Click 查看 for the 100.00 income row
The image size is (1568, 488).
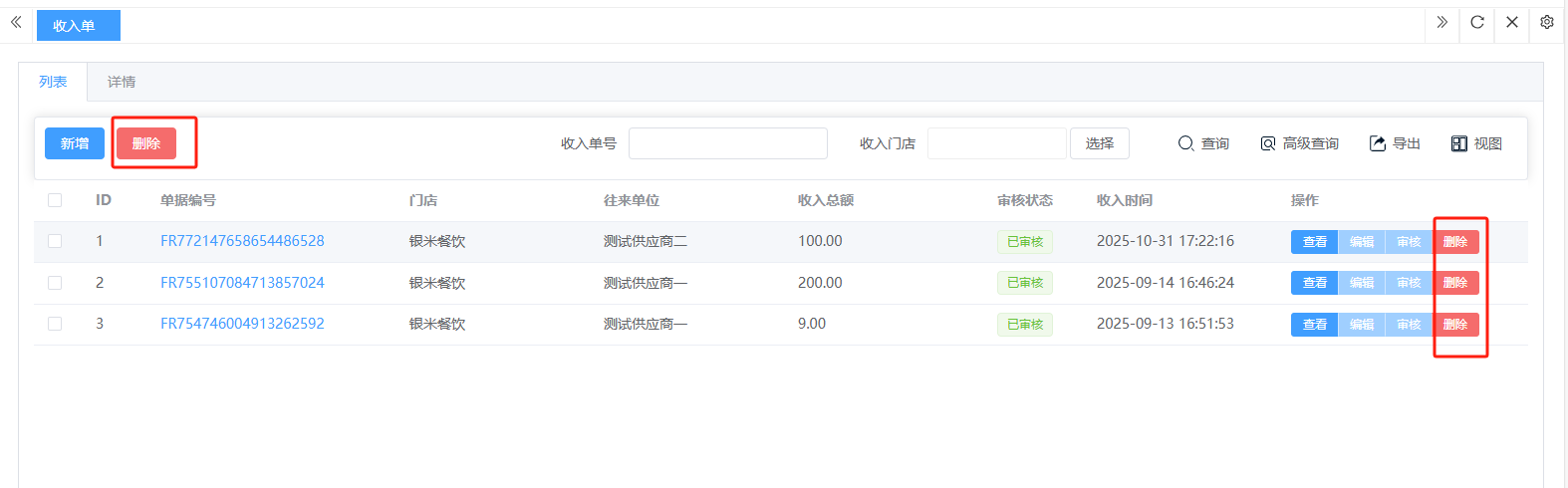1314,242
